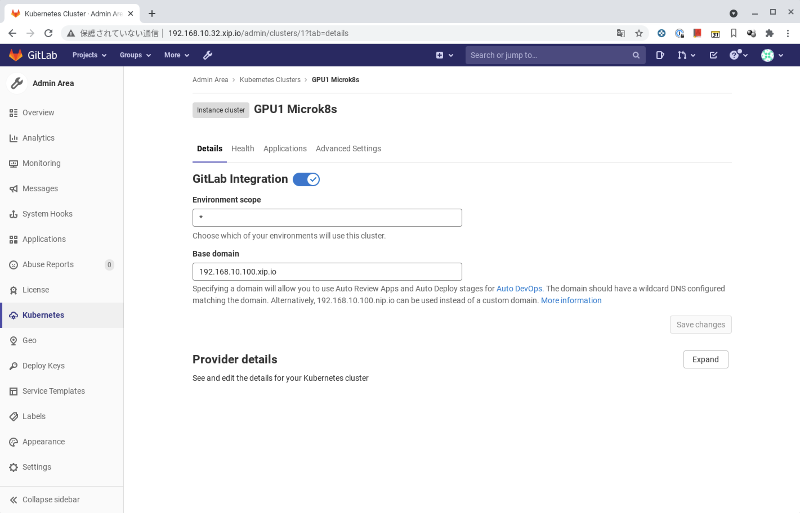The image size is (800, 513).
Task: Click the Deploy Keys icon in sidebar
Action: click(14, 366)
